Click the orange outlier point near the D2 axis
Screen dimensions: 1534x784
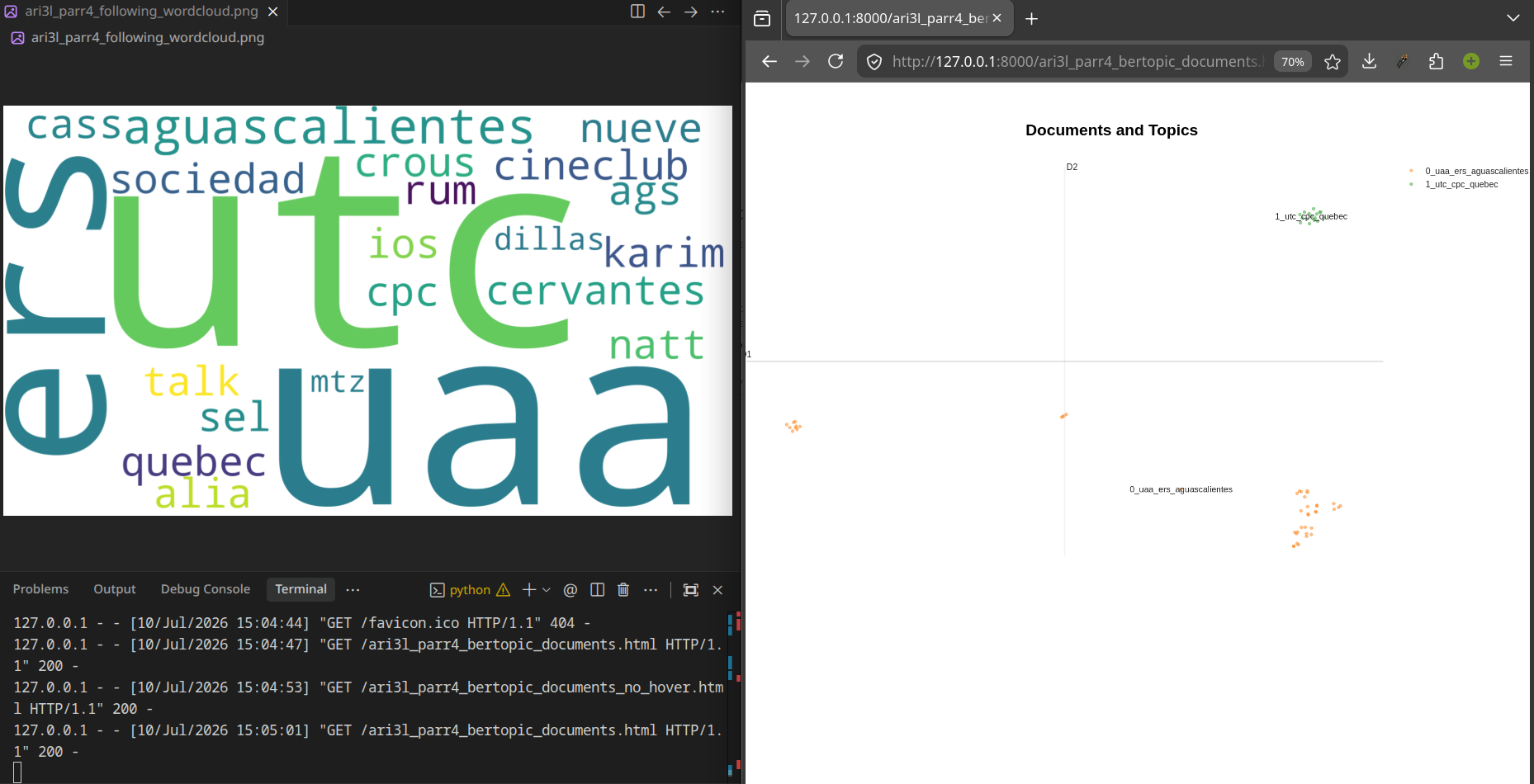point(1064,416)
